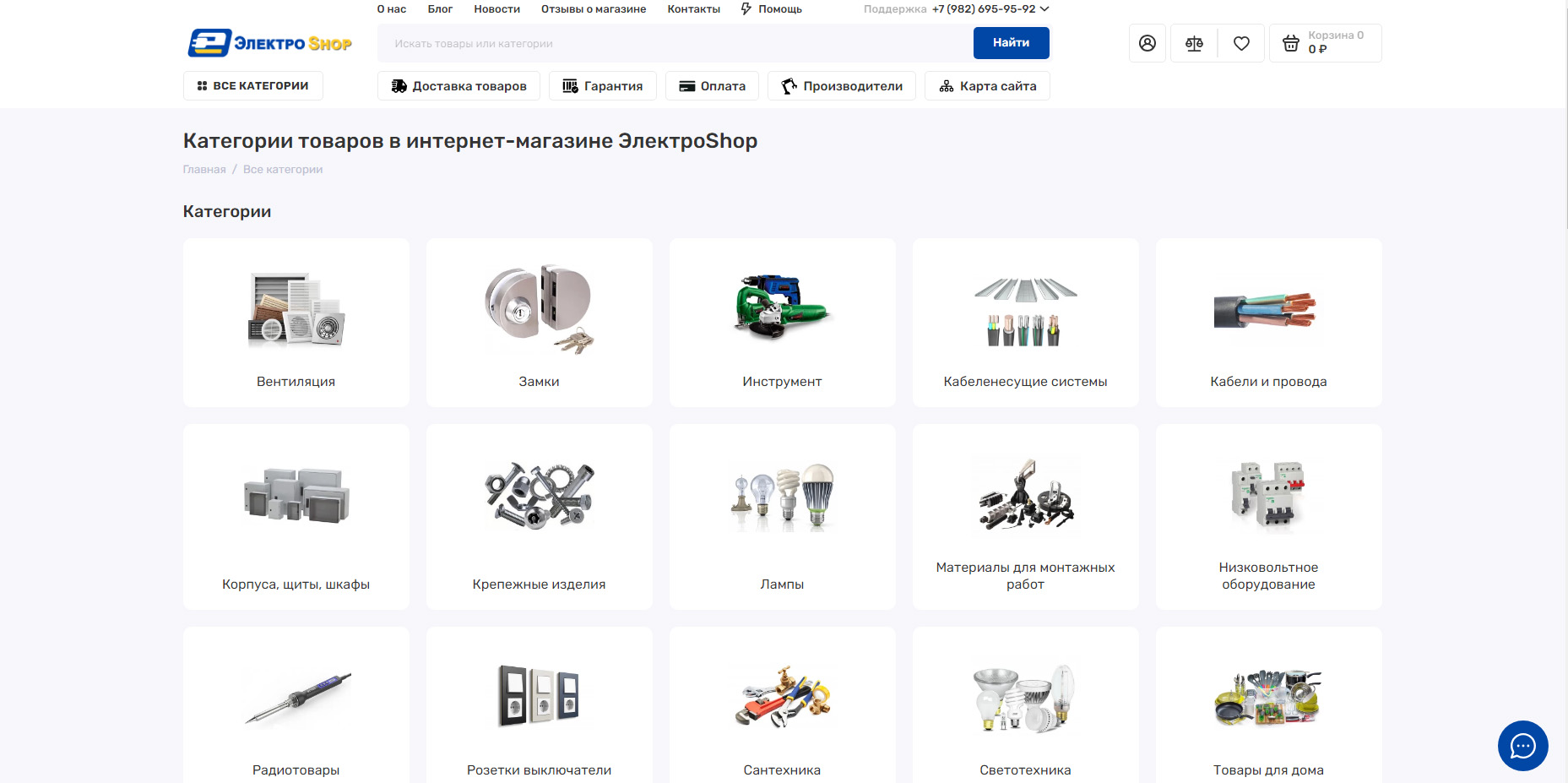Click the Радиотовары category title
The image size is (1568, 783).
click(x=296, y=770)
